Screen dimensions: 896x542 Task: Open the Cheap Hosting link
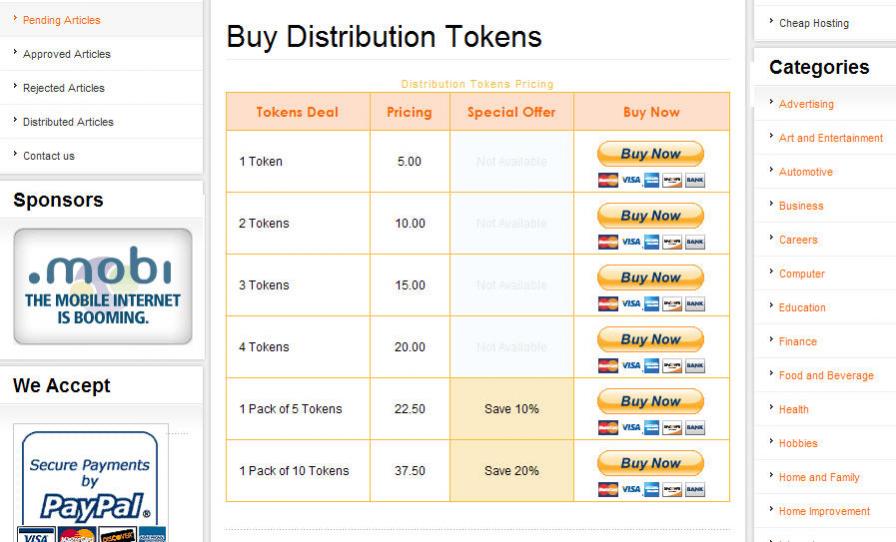coord(813,23)
